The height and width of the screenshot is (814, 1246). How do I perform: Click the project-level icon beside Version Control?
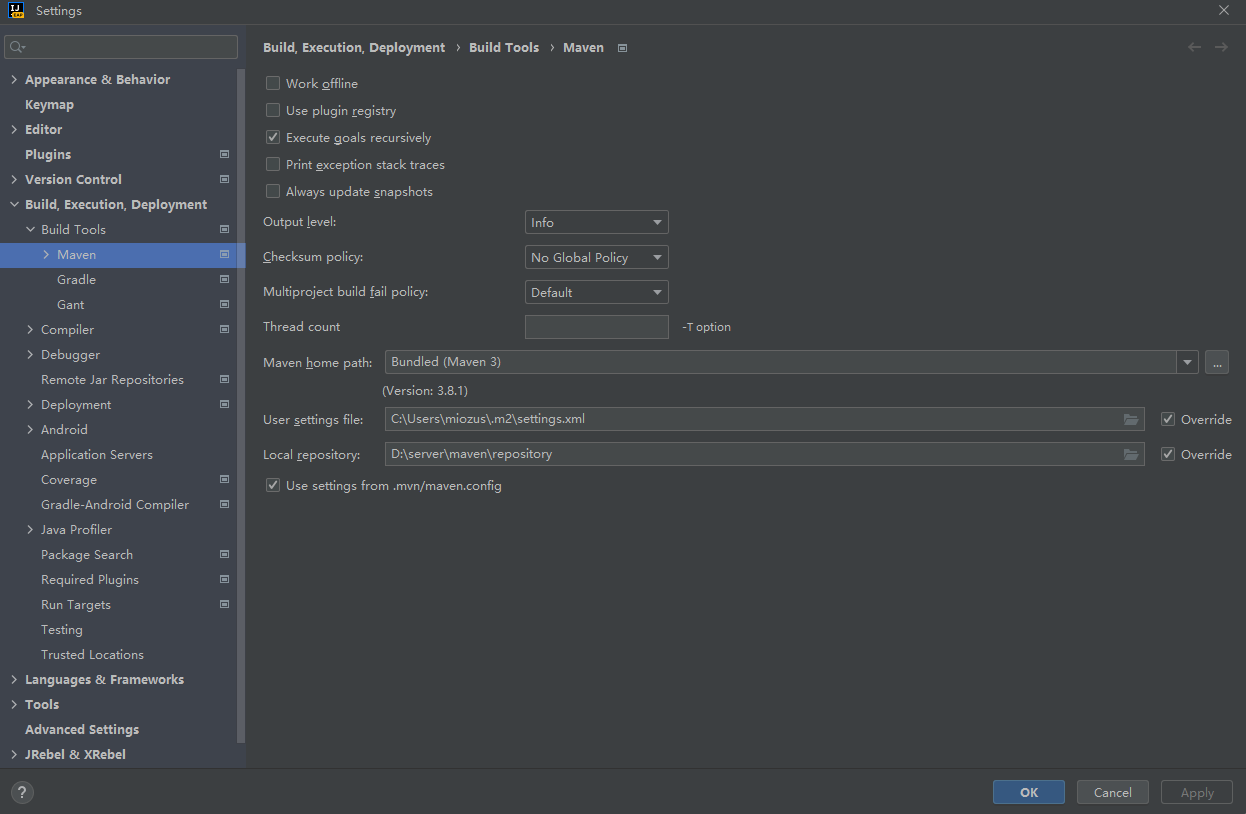[224, 179]
